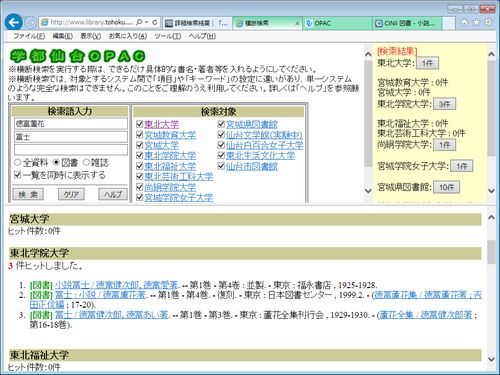
Task: Open the ツール(T) menu
Action: point(168,36)
